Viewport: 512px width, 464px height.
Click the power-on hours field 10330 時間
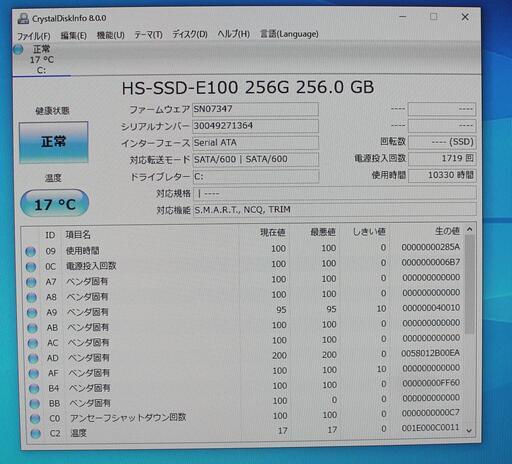(x=442, y=175)
